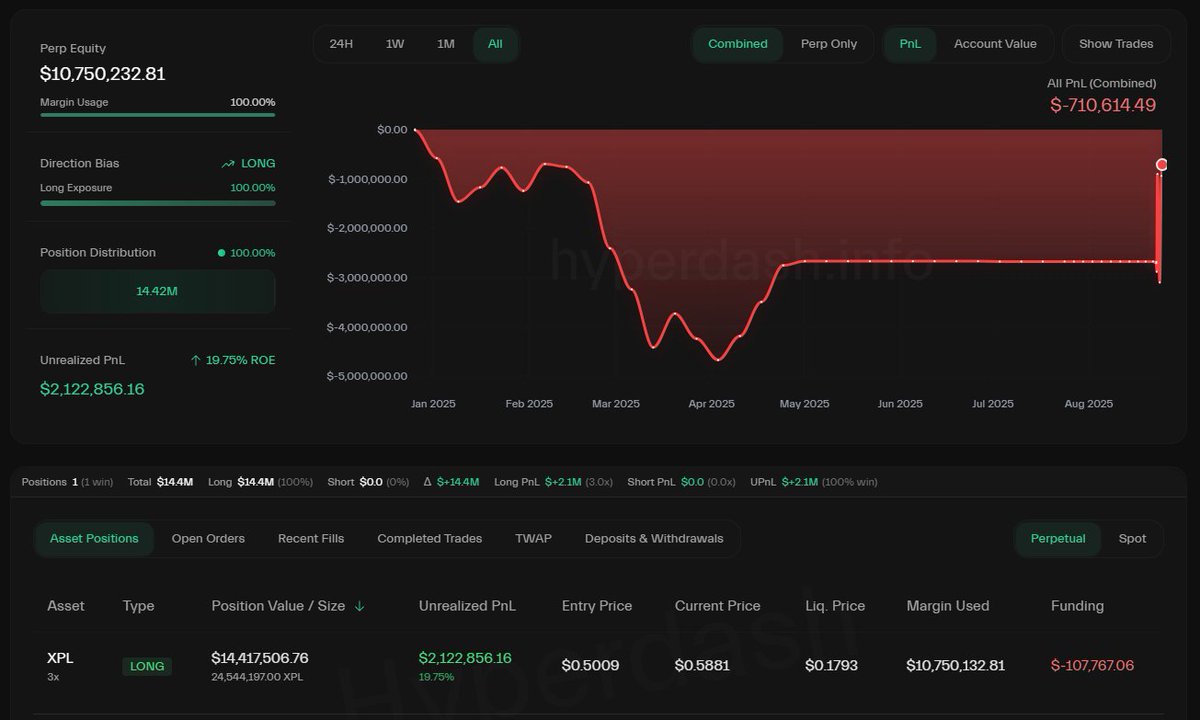The image size is (1200, 720).
Task: Select the 1M time range
Action: (x=446, y=44)
